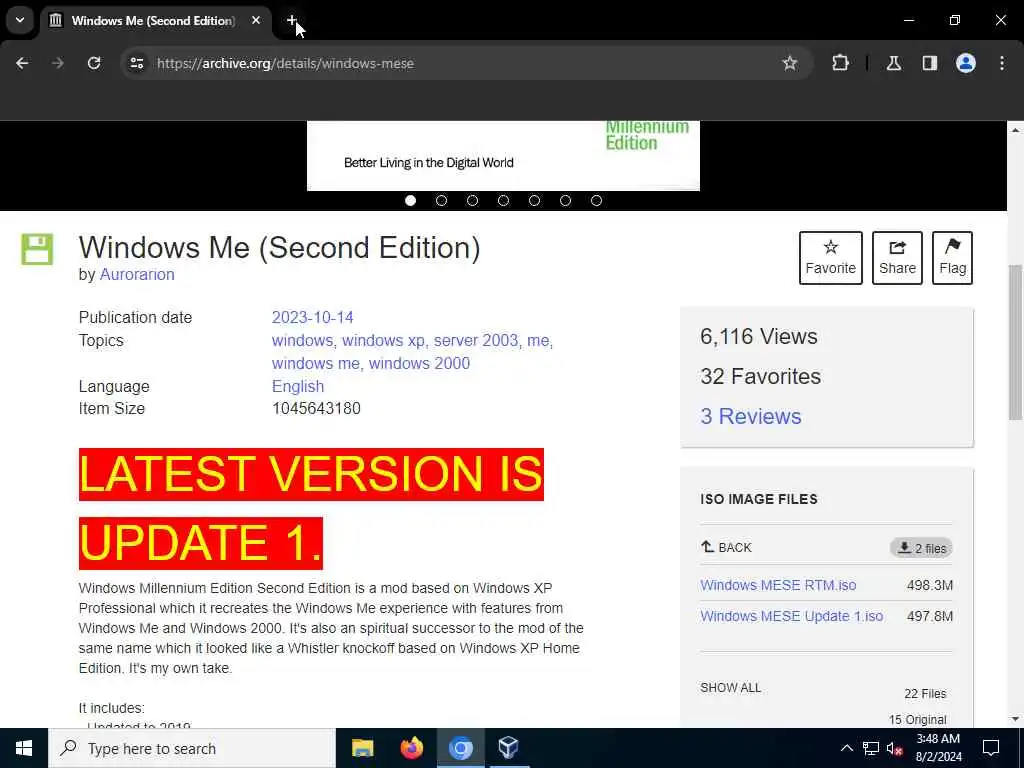Image resolution: width=1024 pixels, height=768 pixels.
Task: Switch to Chrome in the taskbar
Action: point(460,748)
